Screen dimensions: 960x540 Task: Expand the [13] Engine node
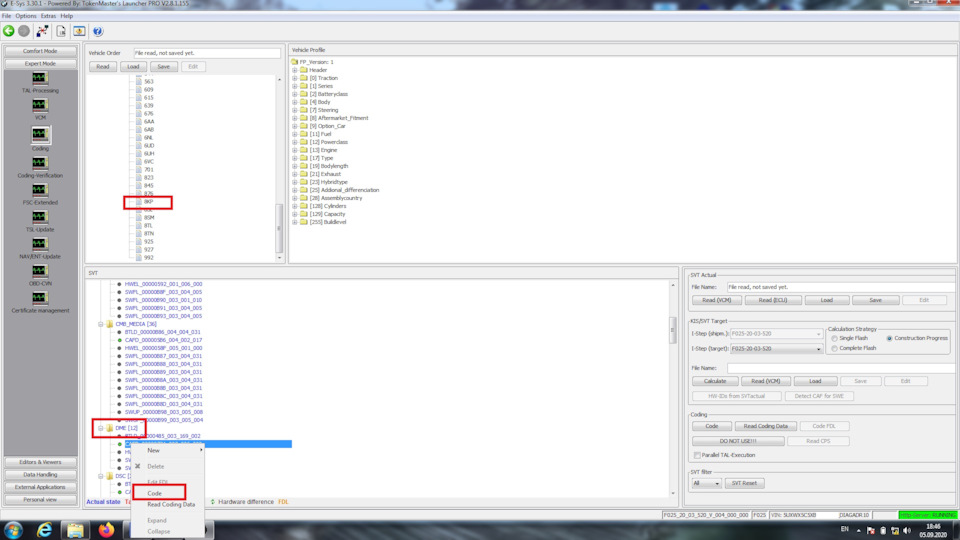294,150
